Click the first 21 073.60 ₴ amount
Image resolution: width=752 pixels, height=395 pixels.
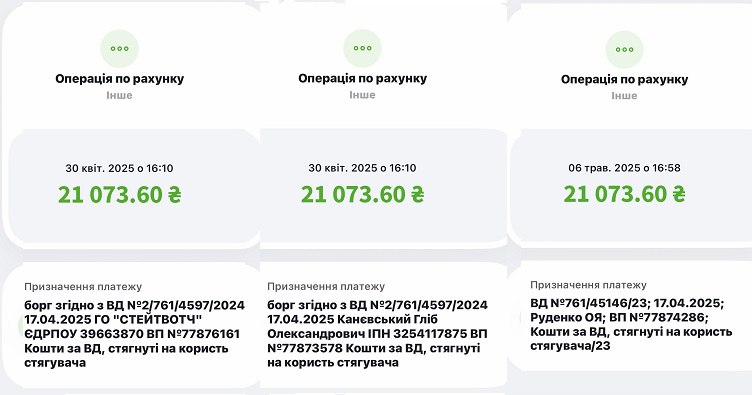tap(120, 195)
